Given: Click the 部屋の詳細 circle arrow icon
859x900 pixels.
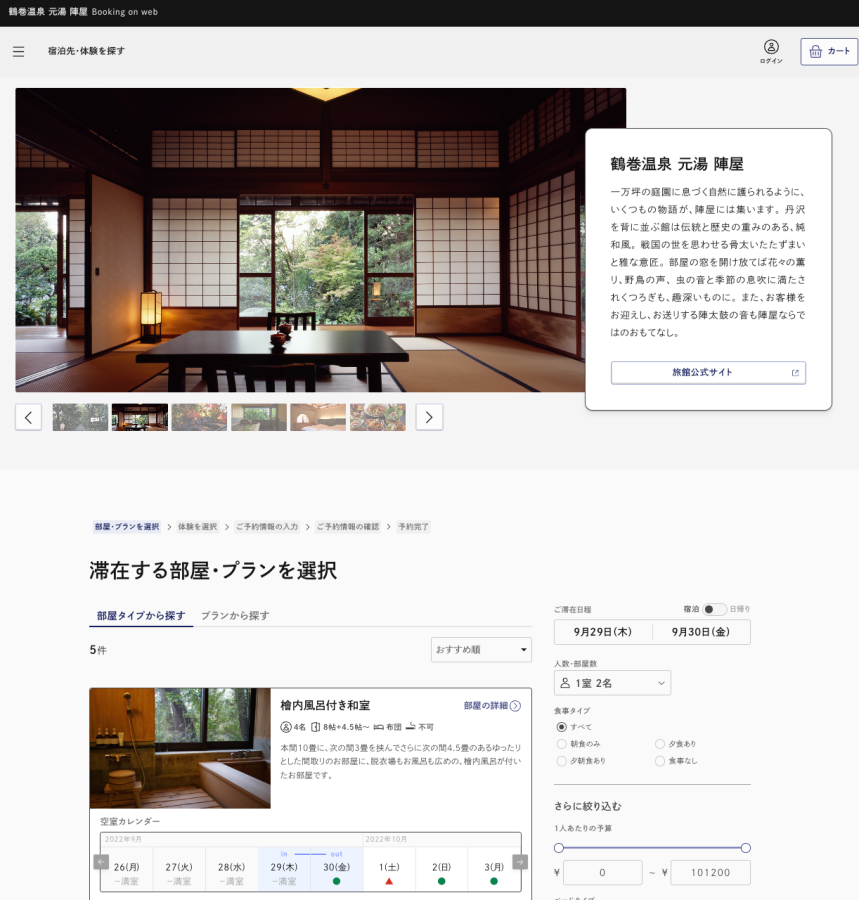Looking at the screenshot, I should click(515, 706).
